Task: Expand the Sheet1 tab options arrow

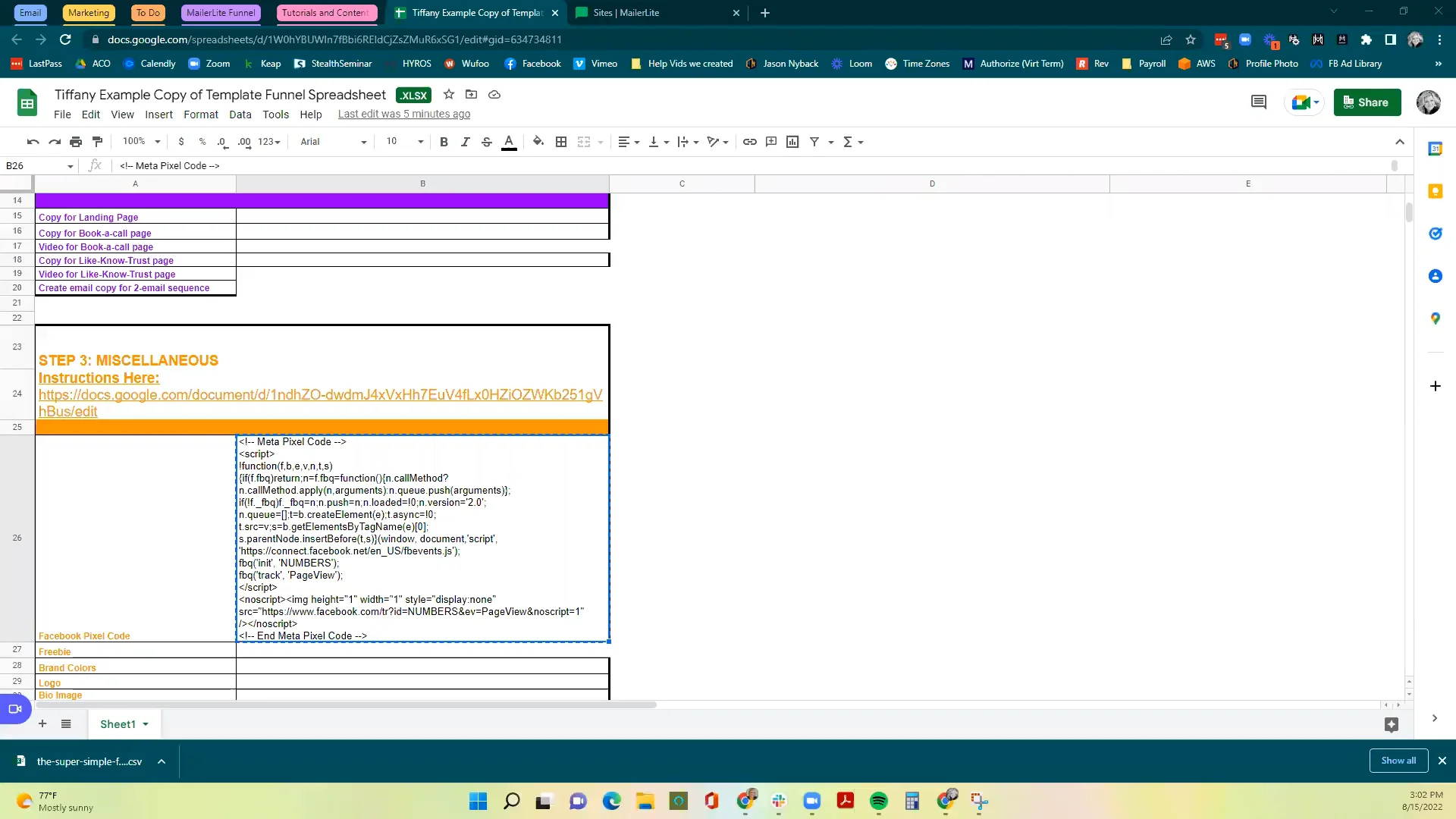Action: 146,724
